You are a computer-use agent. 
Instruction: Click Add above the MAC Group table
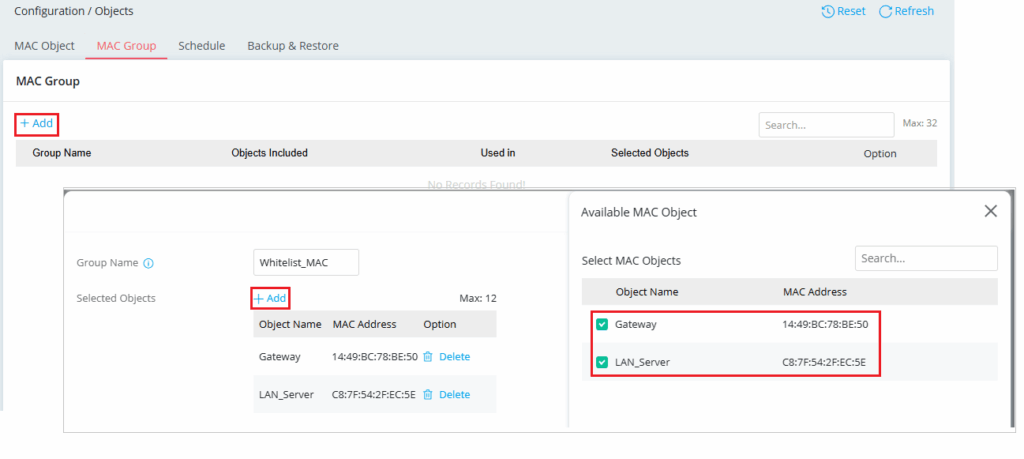37,123
